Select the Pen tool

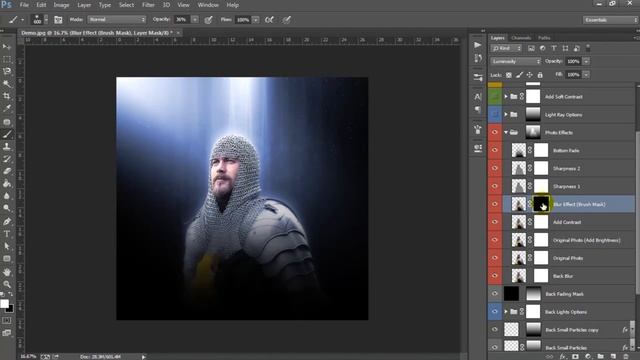7,222
